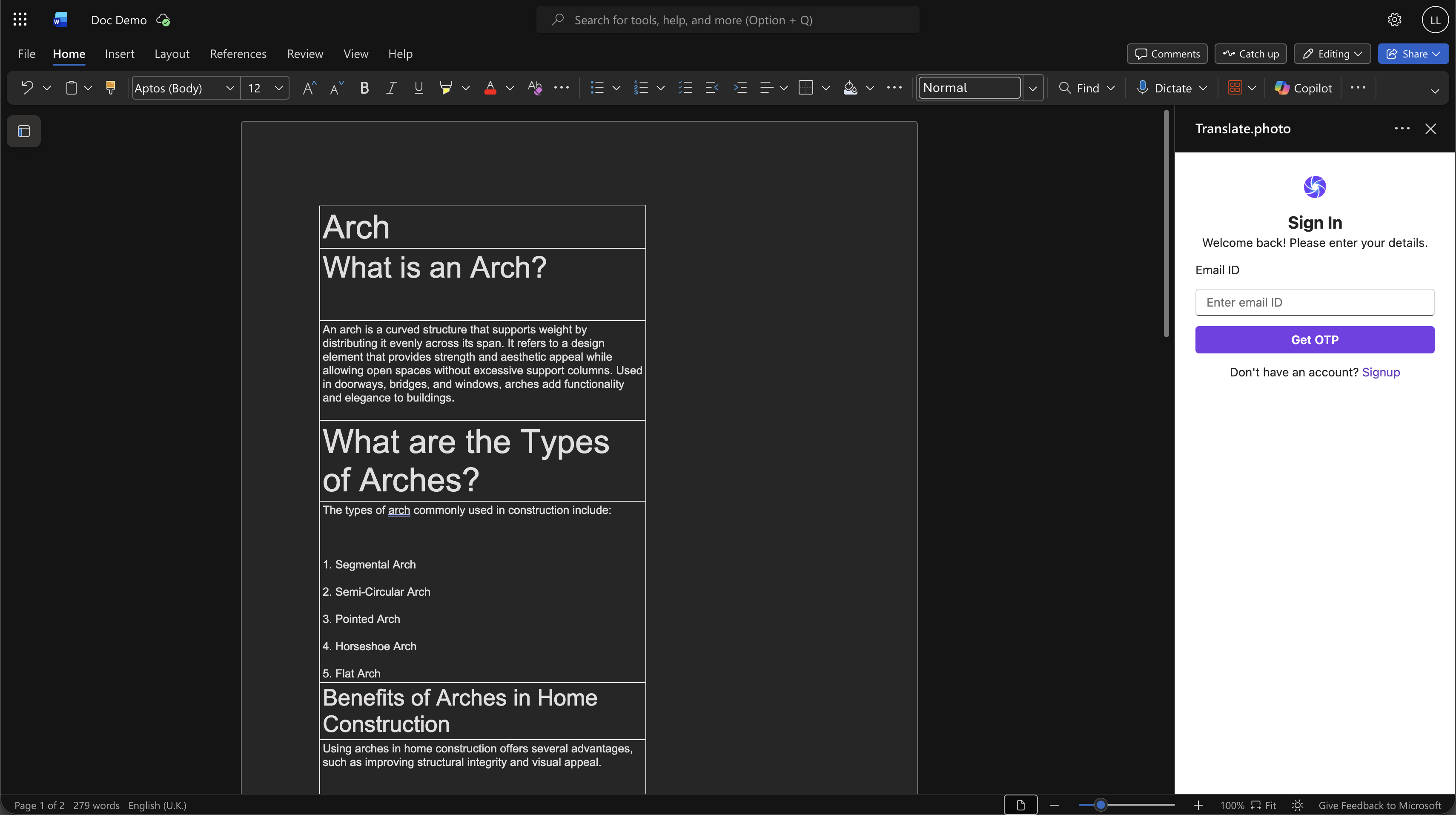Expand bullet library dropdown

616,88
